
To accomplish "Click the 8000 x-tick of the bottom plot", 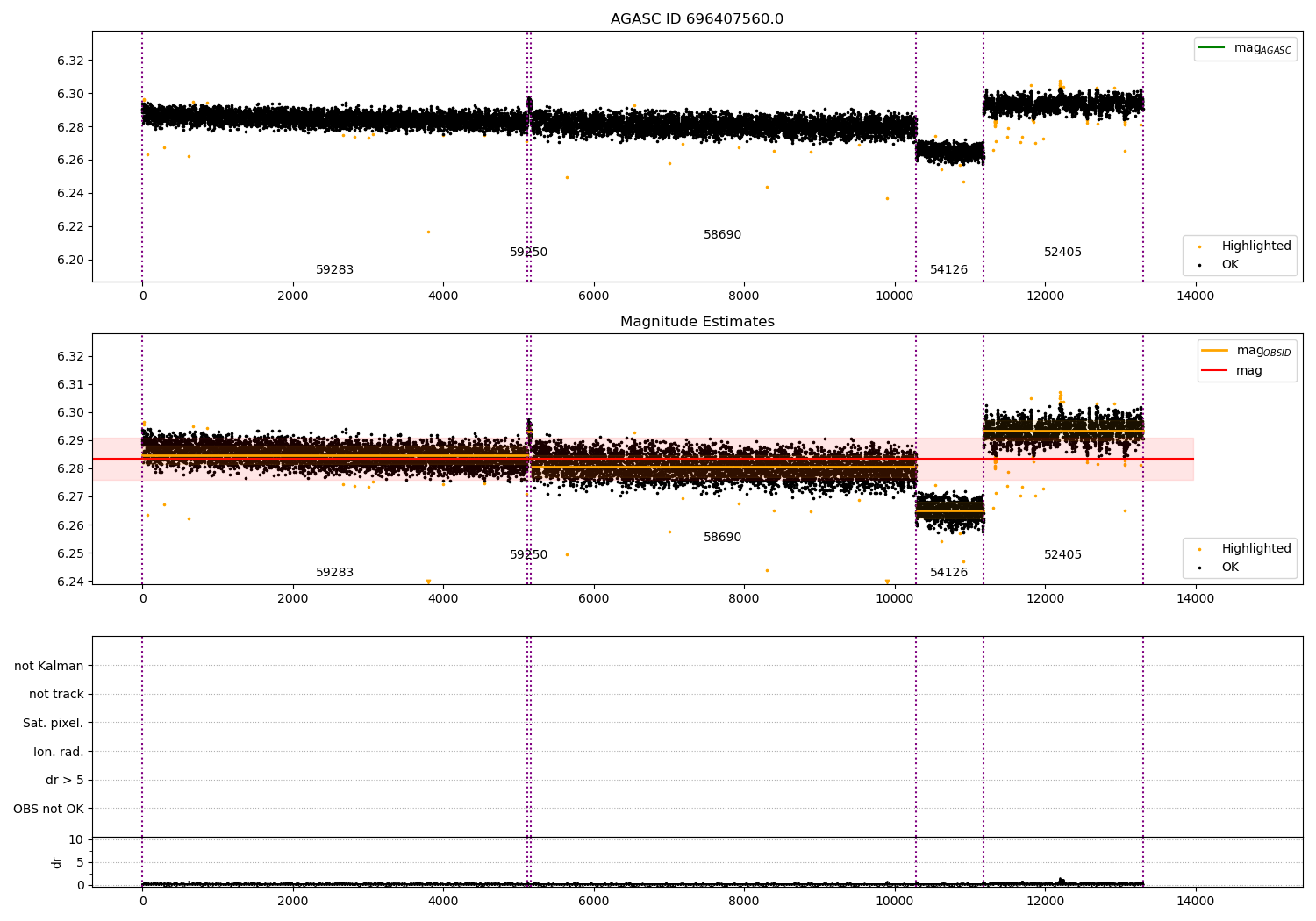I will click(x=744, y=901).
